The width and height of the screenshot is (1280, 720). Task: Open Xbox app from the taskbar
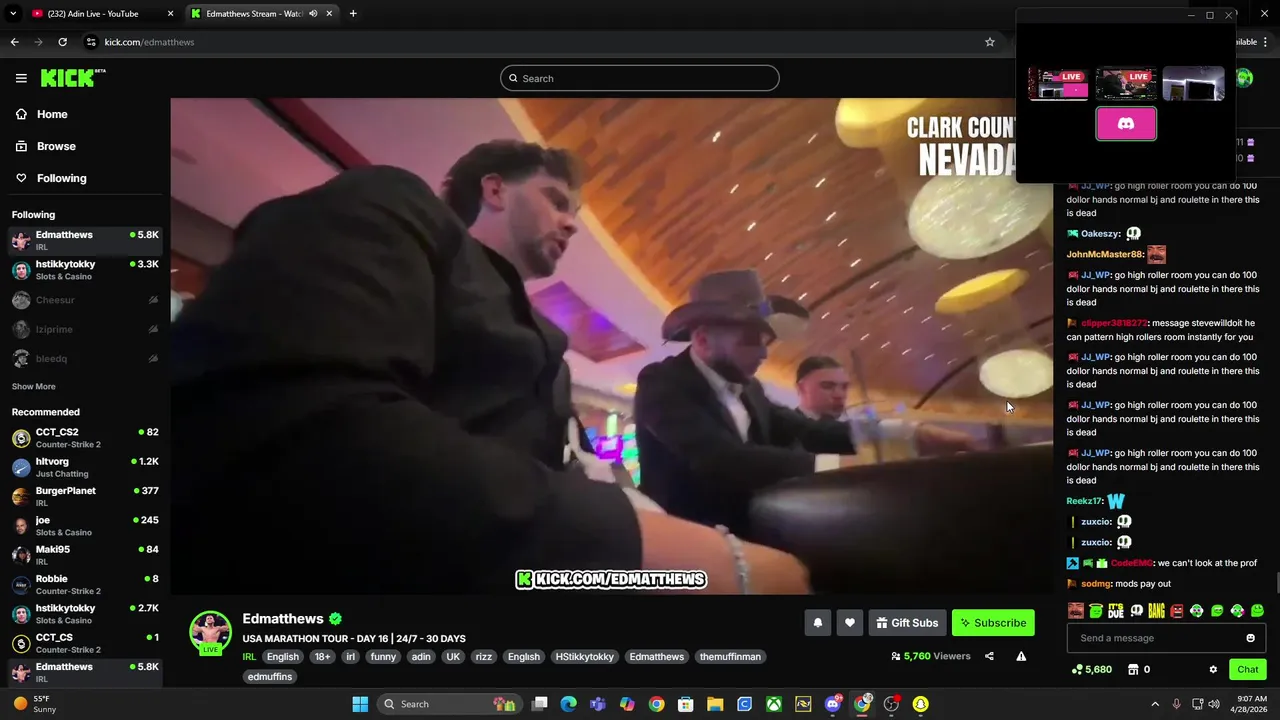pyautogui.click(x=774, y=704)
